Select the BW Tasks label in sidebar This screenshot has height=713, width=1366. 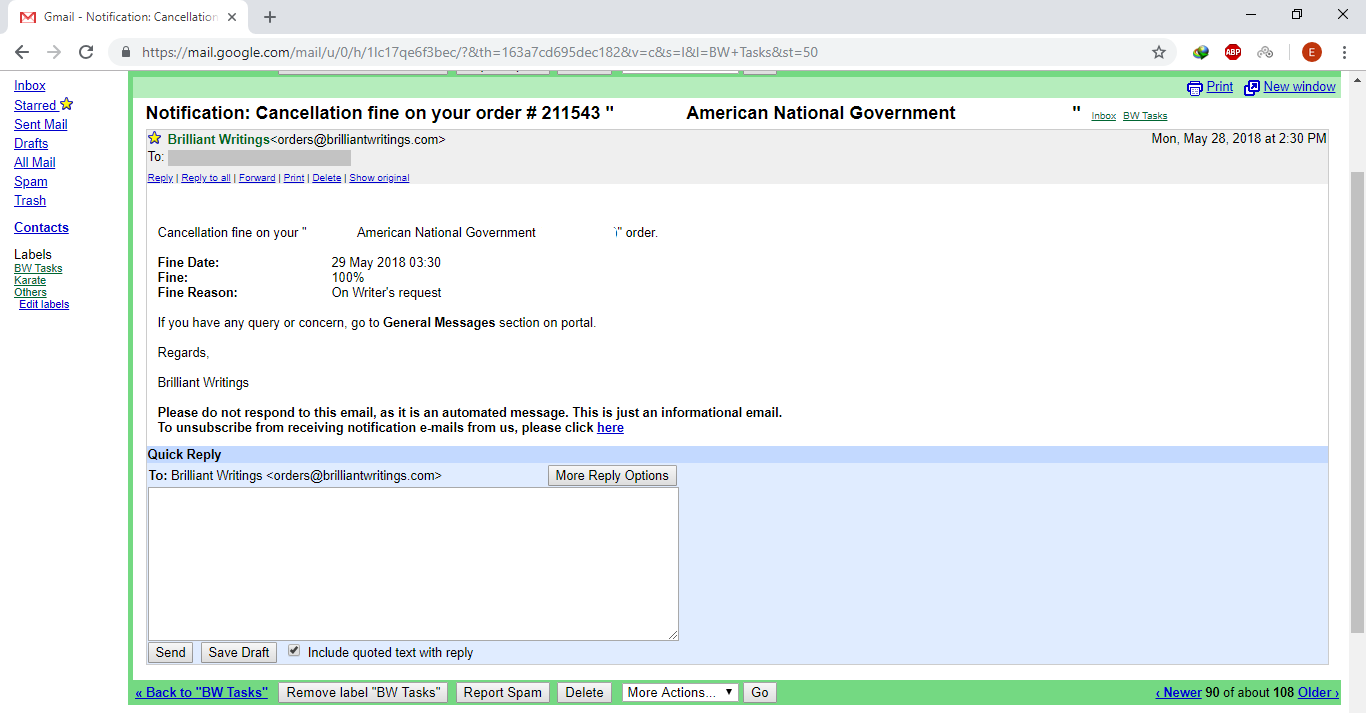point(38,268)
